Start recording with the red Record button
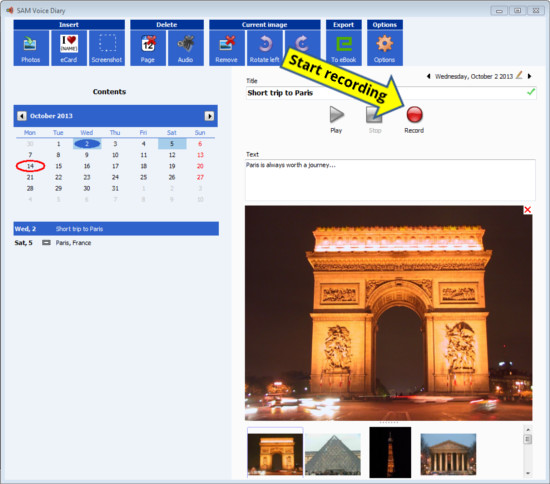The height and width of the screenshot is (484, 550). click(414, 120)
